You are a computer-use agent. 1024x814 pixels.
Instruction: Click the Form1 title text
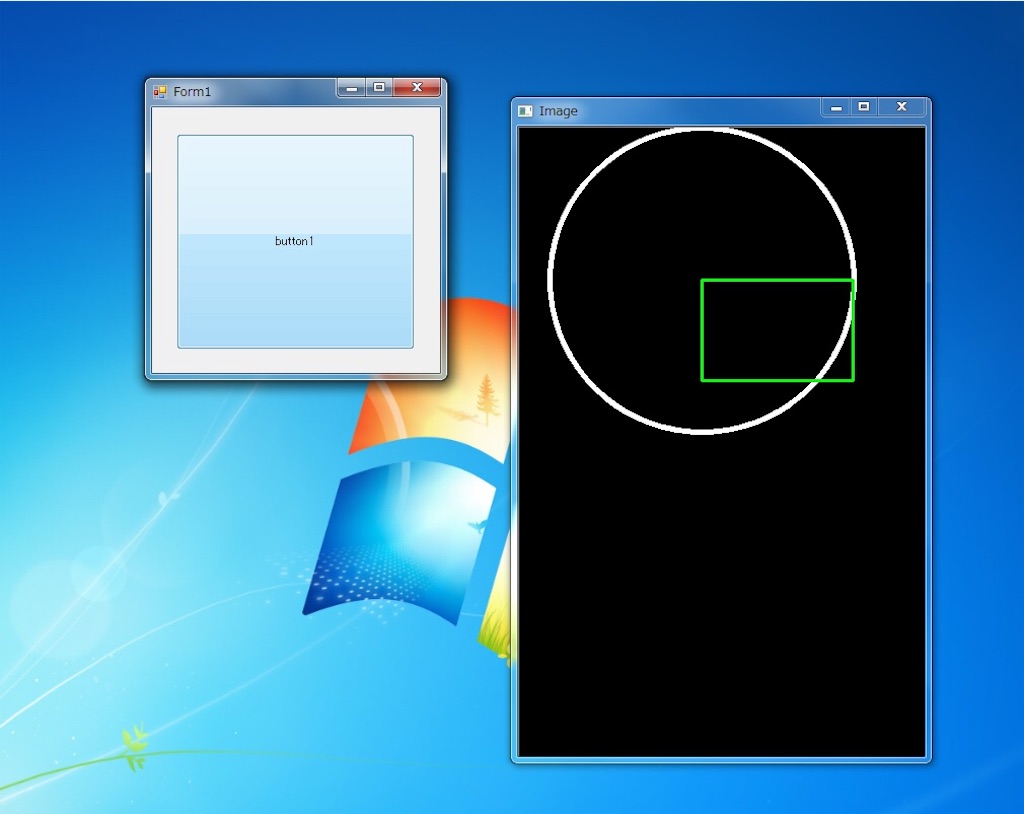[192, 92]
